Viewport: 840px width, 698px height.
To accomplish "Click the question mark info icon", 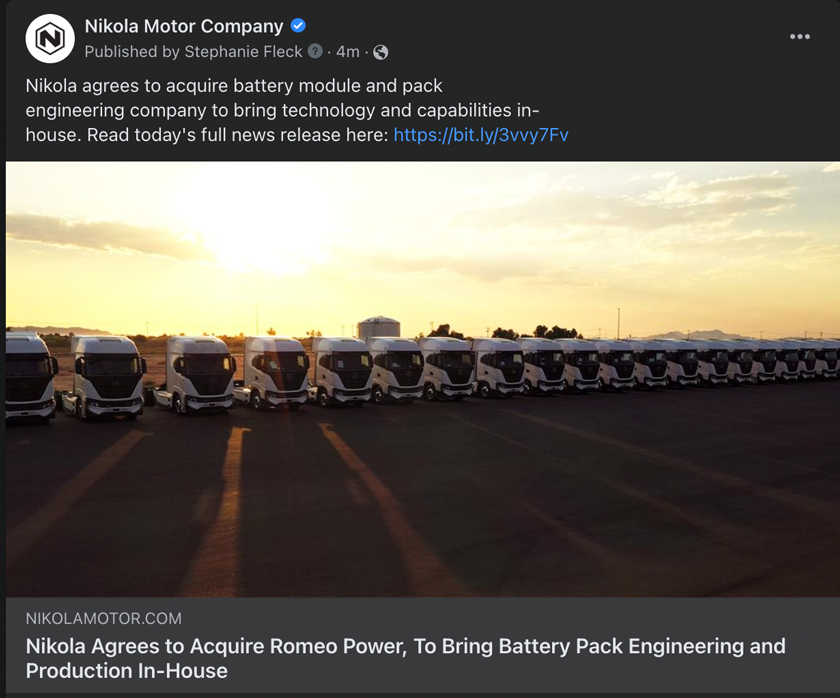I will 316,52.
